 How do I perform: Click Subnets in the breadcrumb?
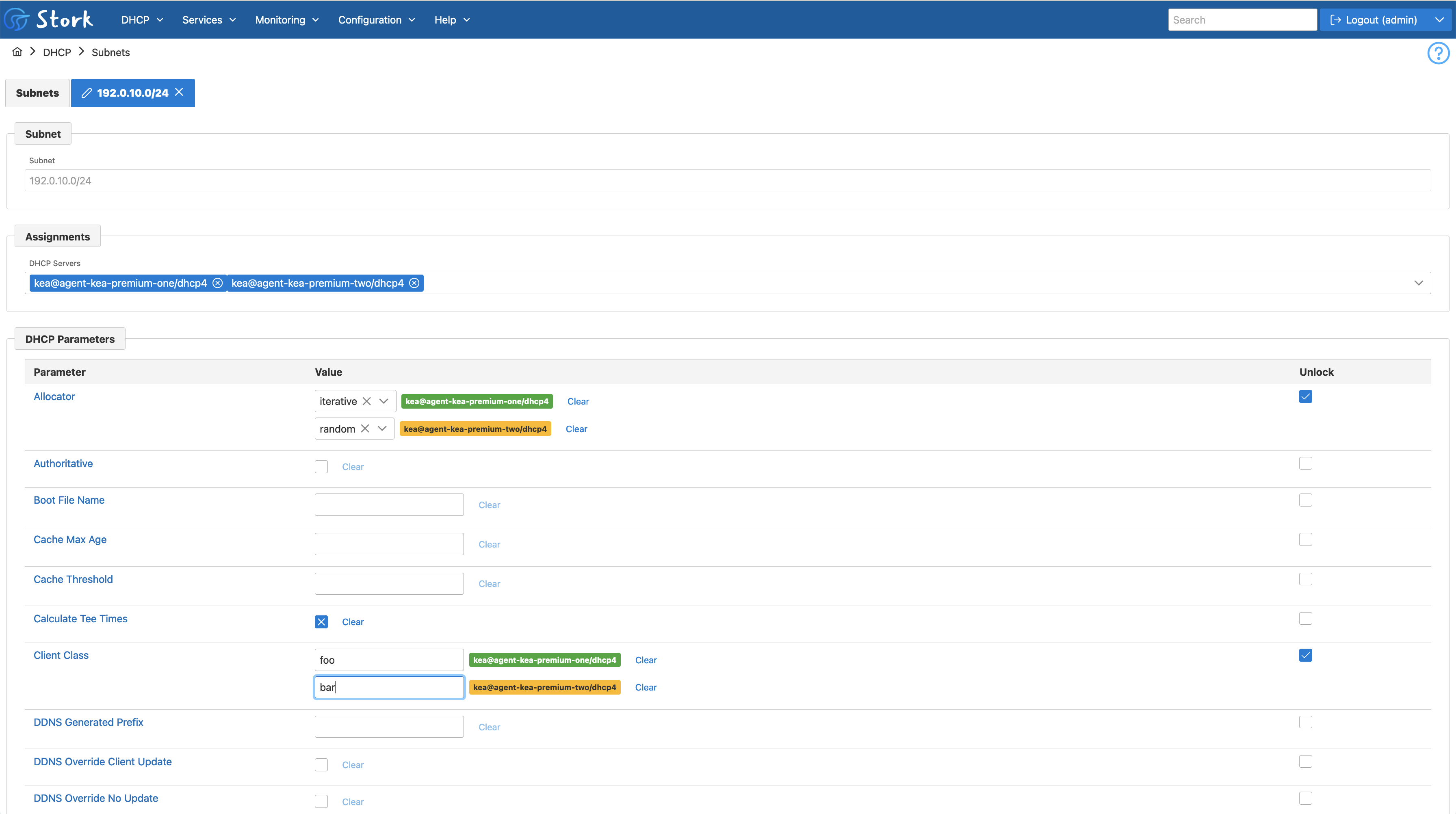point(111,52)
